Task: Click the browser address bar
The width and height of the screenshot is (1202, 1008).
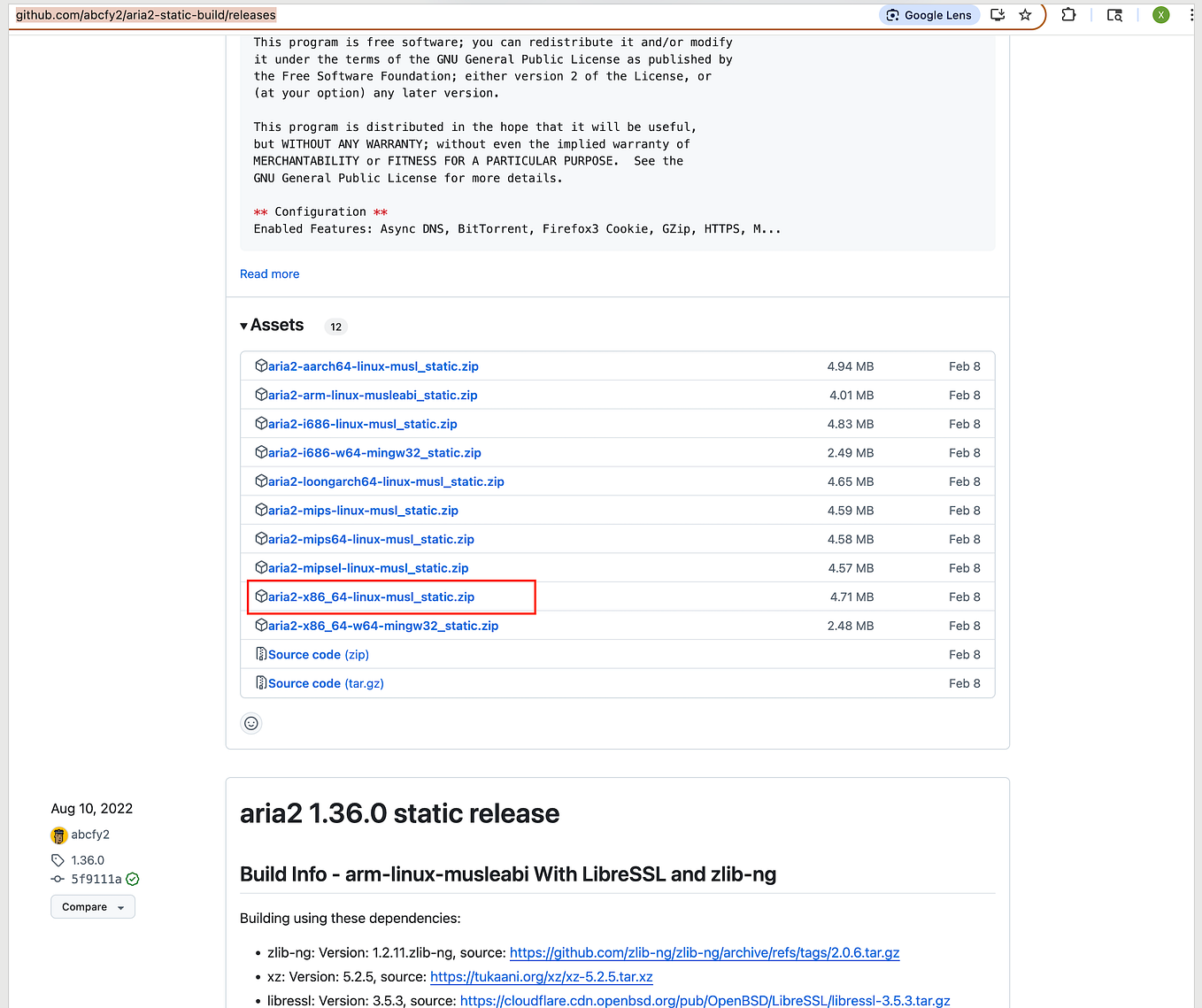Action: 354,15
